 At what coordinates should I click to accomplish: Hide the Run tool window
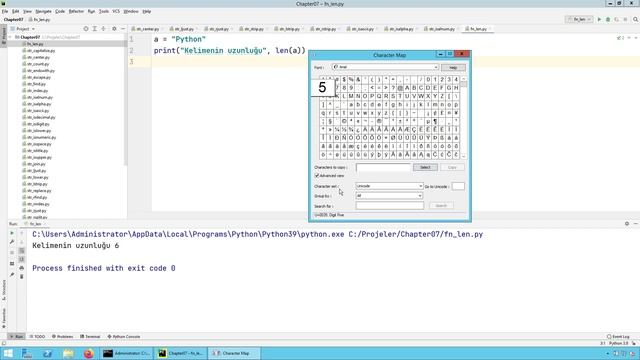[x=636, y=224]
